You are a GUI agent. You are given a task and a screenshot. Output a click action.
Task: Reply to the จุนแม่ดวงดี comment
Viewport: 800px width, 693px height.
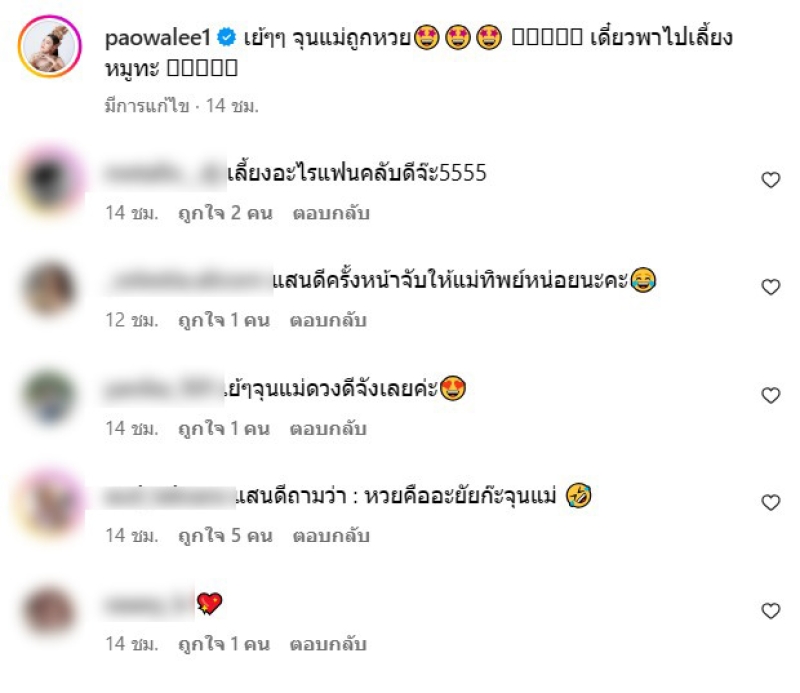point(328,429)
